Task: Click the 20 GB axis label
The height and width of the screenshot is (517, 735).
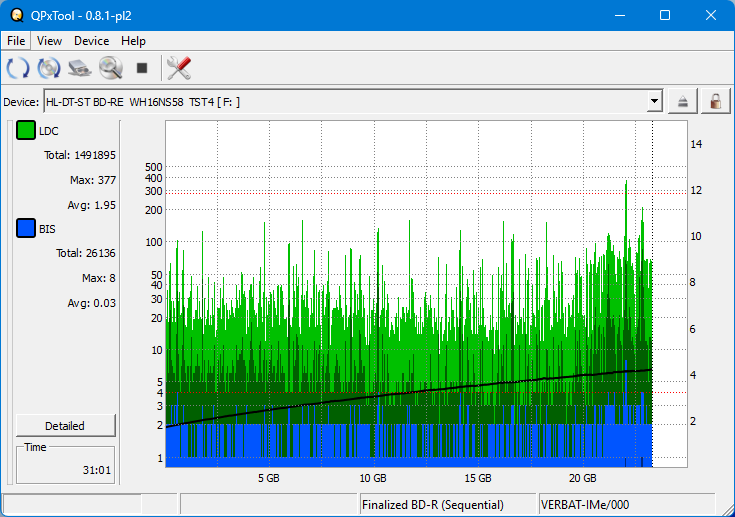Action: click(x=583, y=478)
